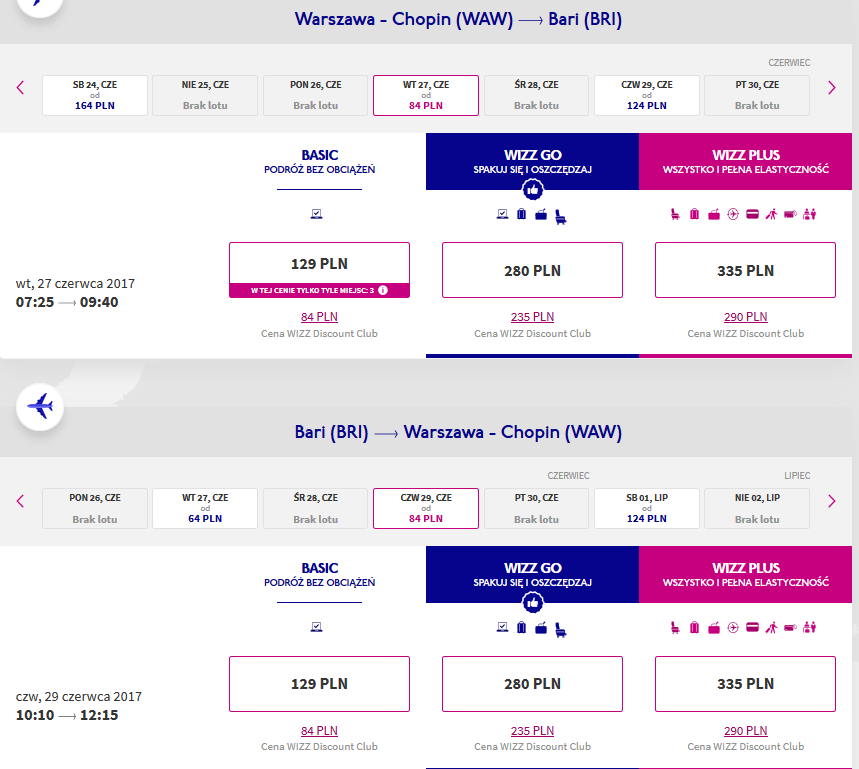Open outbound 235 PLN Discount Club price link
This screenshot has height=769, width=859.
pos(532,317)
